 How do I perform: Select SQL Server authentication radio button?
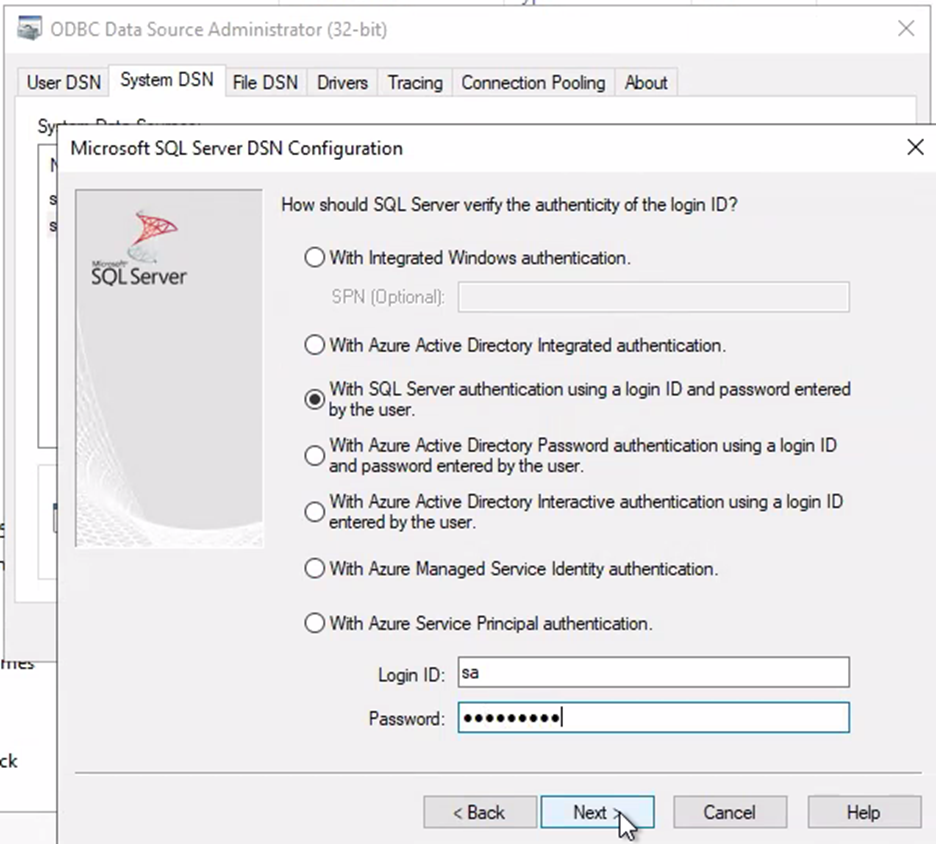314,399
